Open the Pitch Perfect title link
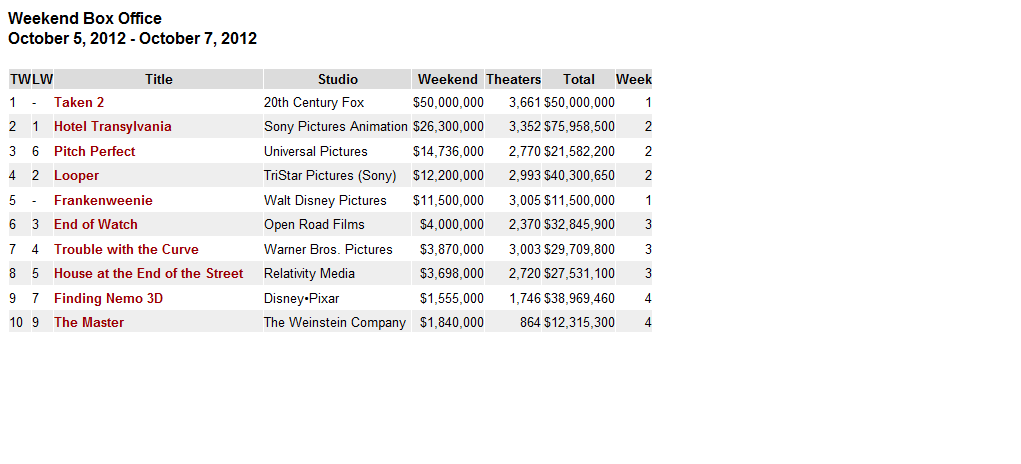Viewport: 1021px width, 464px height. (x=94, y=151)
